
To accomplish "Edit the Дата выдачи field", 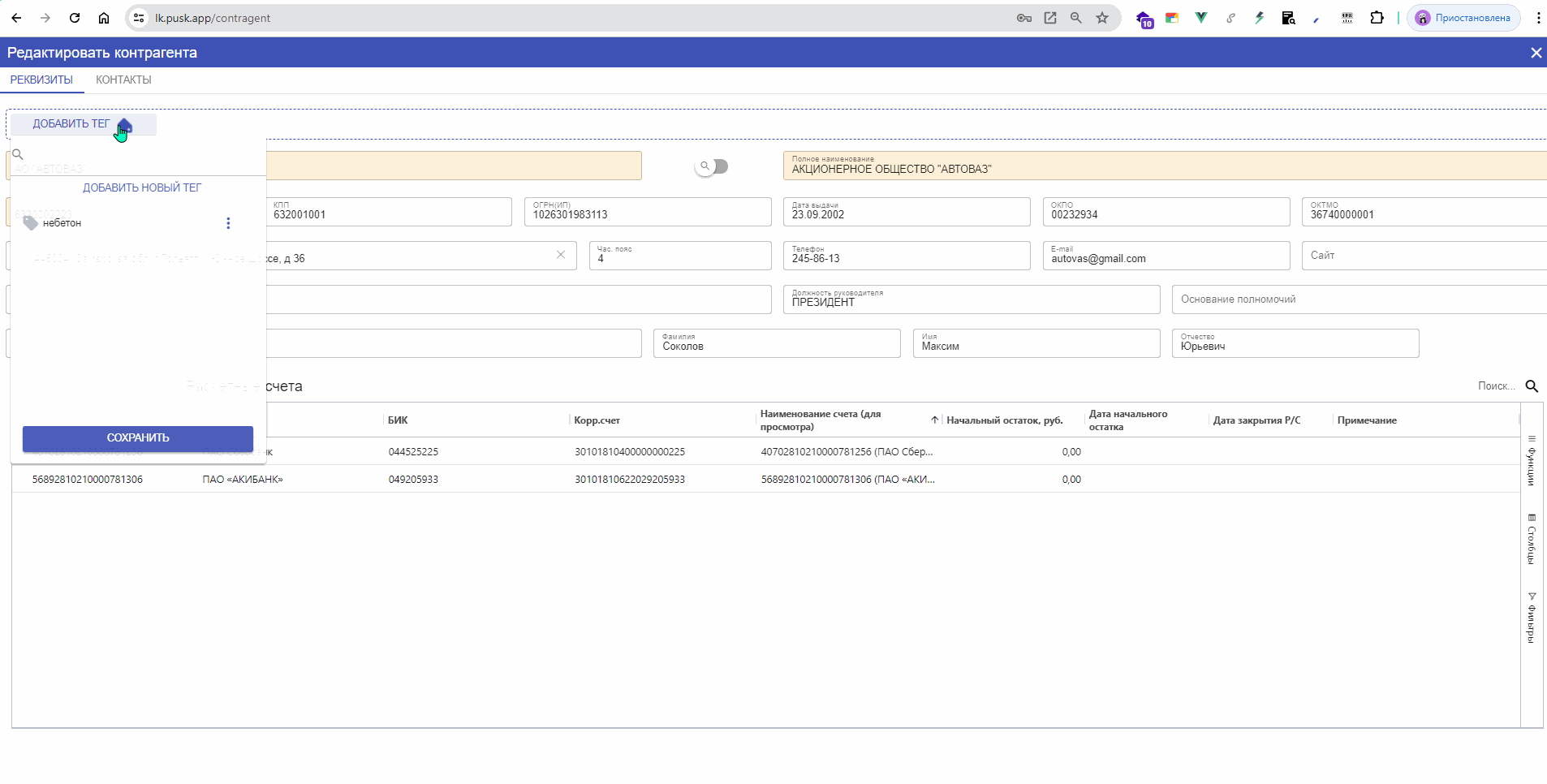I will (907, 212).
